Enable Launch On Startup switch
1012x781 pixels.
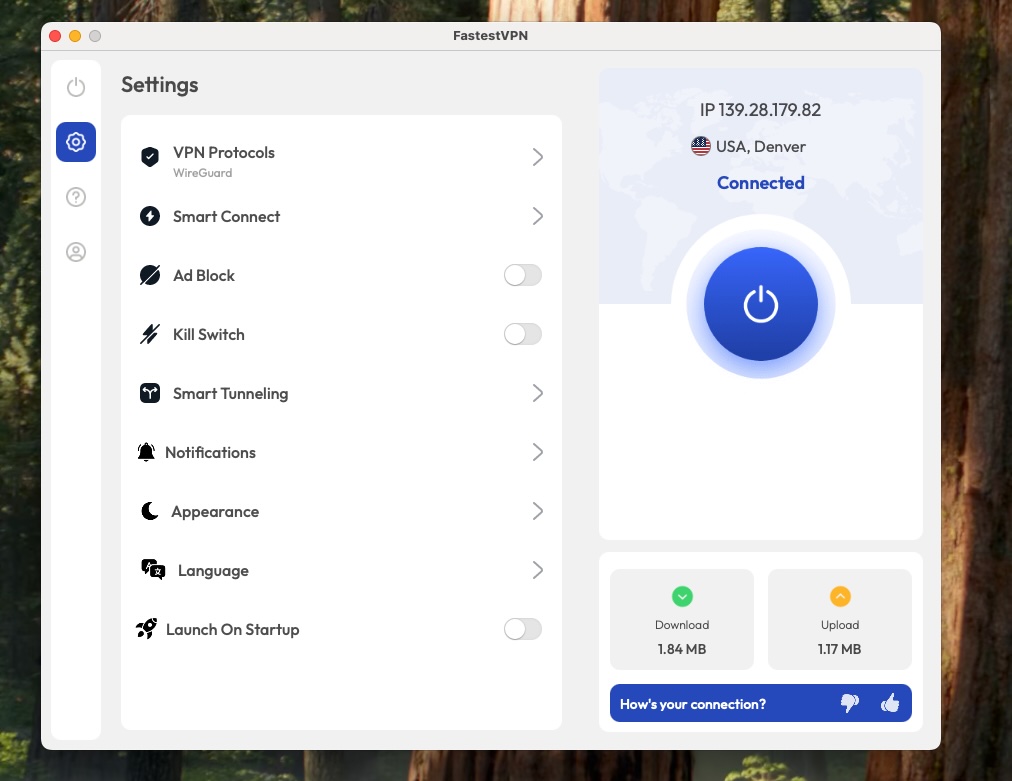point(522,629)
